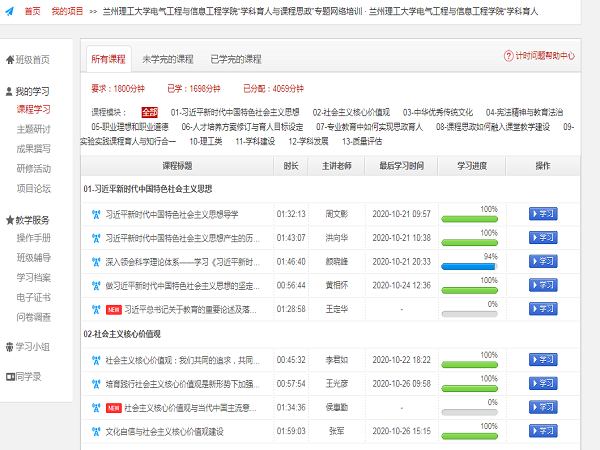
Task: Filter courses by 11-学科建设 module
Action: (x=255, y=142)
